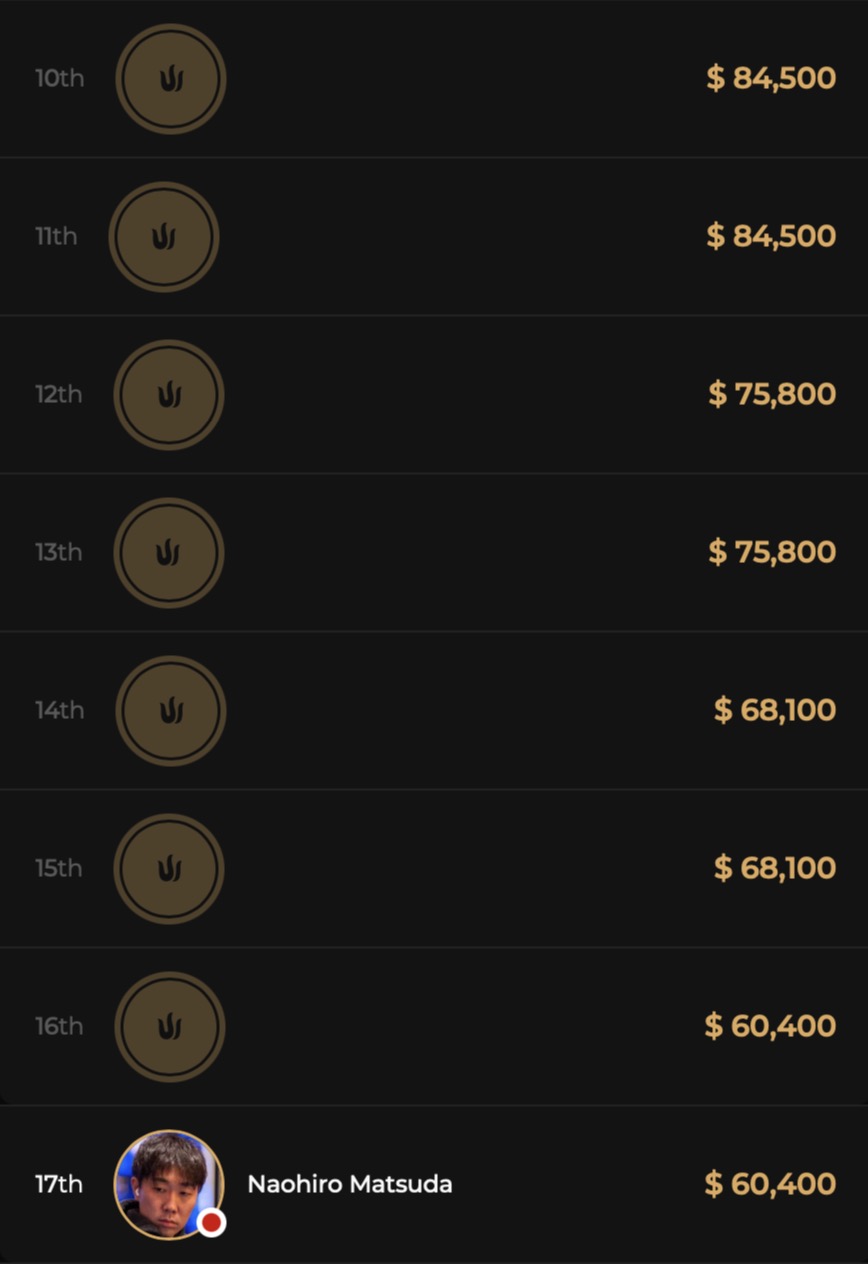This screenshot has height=1264, width=868.
Task: Click the red flag badge on Matsuda's photo
Action: (x=211, y=1222)
